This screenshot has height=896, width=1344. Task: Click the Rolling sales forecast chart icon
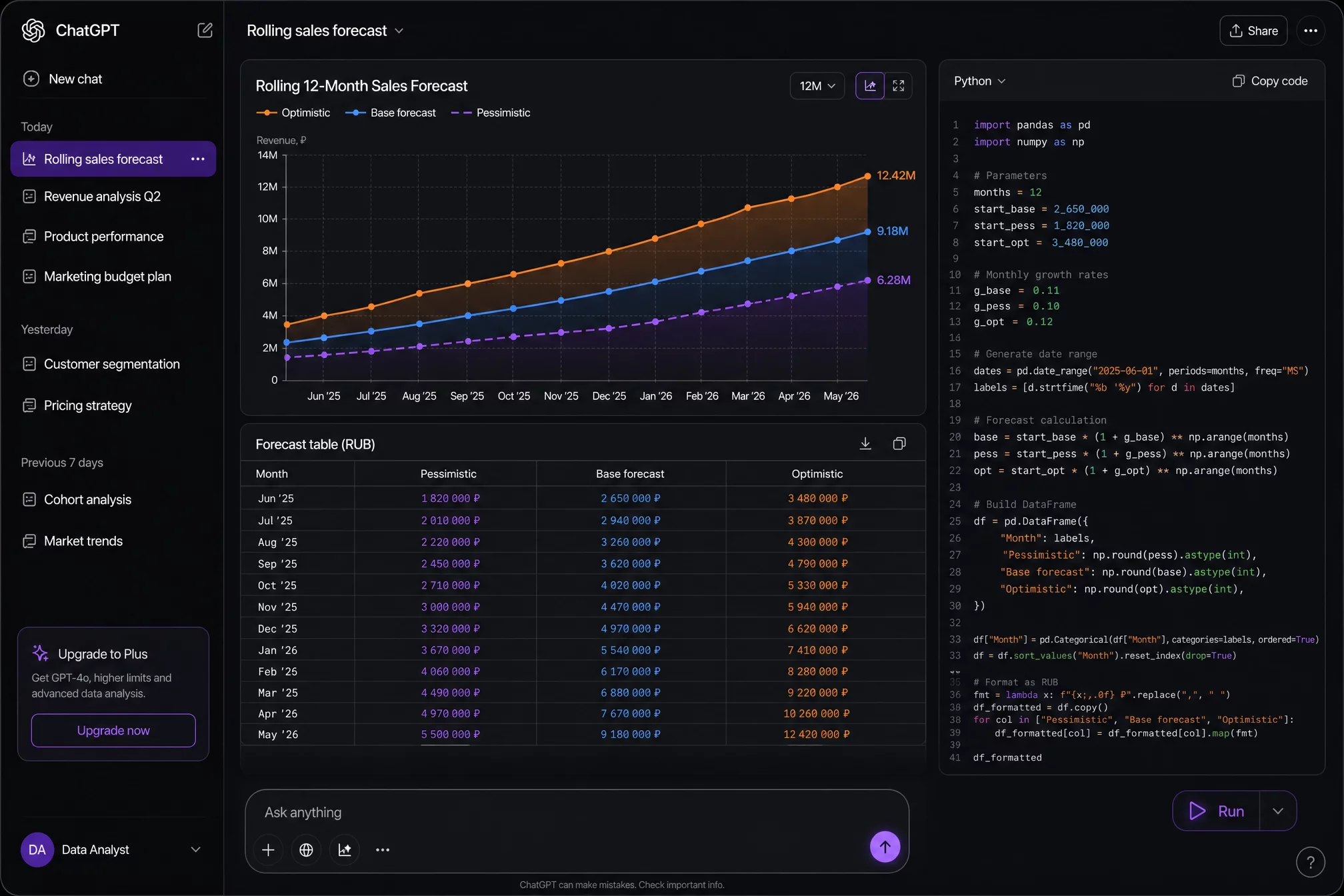tap(29, 159)
